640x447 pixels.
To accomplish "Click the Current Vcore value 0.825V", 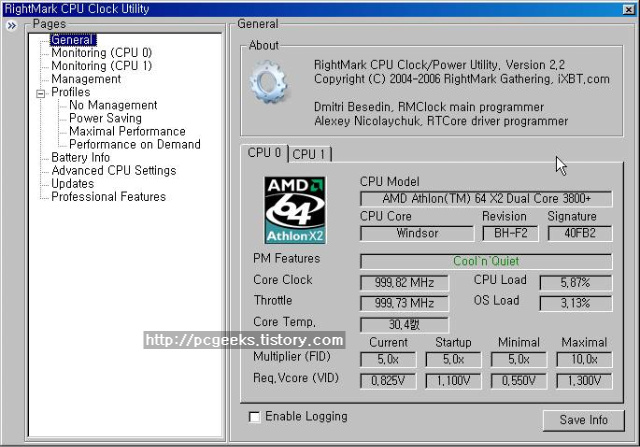I will 388,381.
